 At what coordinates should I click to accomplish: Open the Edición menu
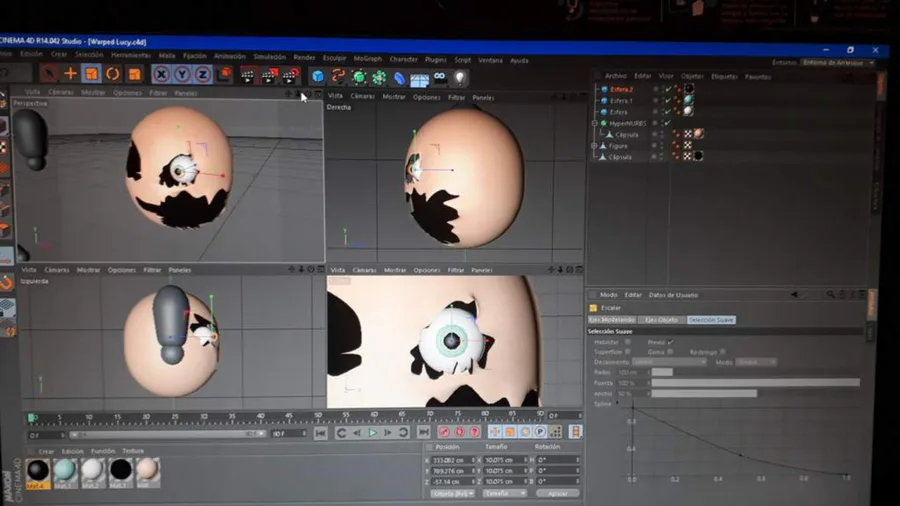(x=32, y=54)
